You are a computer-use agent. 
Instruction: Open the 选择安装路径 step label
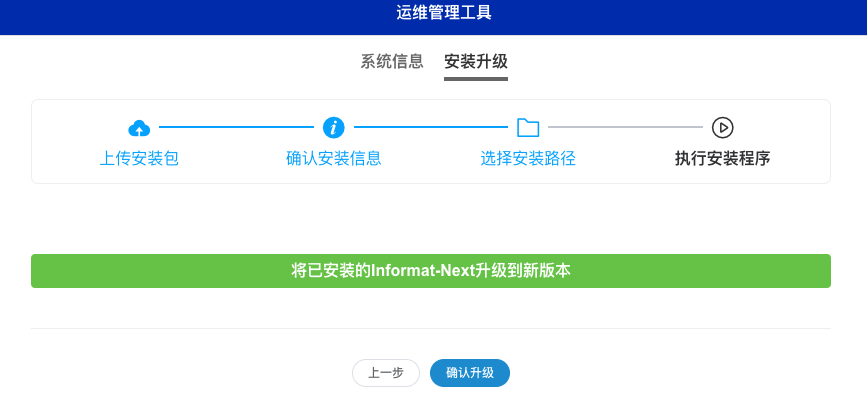528,158
